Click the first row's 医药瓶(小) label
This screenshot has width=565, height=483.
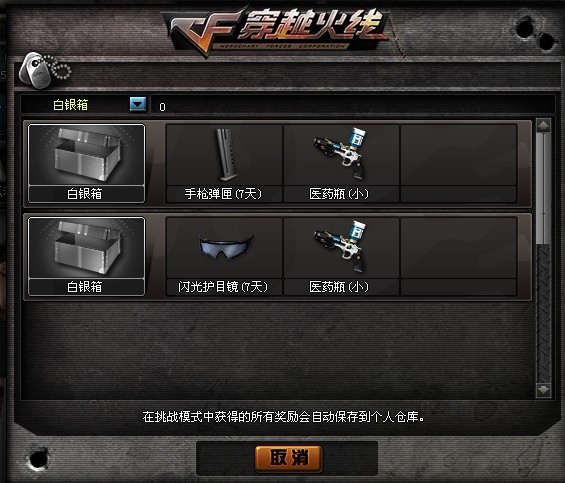tap(339, 194)
